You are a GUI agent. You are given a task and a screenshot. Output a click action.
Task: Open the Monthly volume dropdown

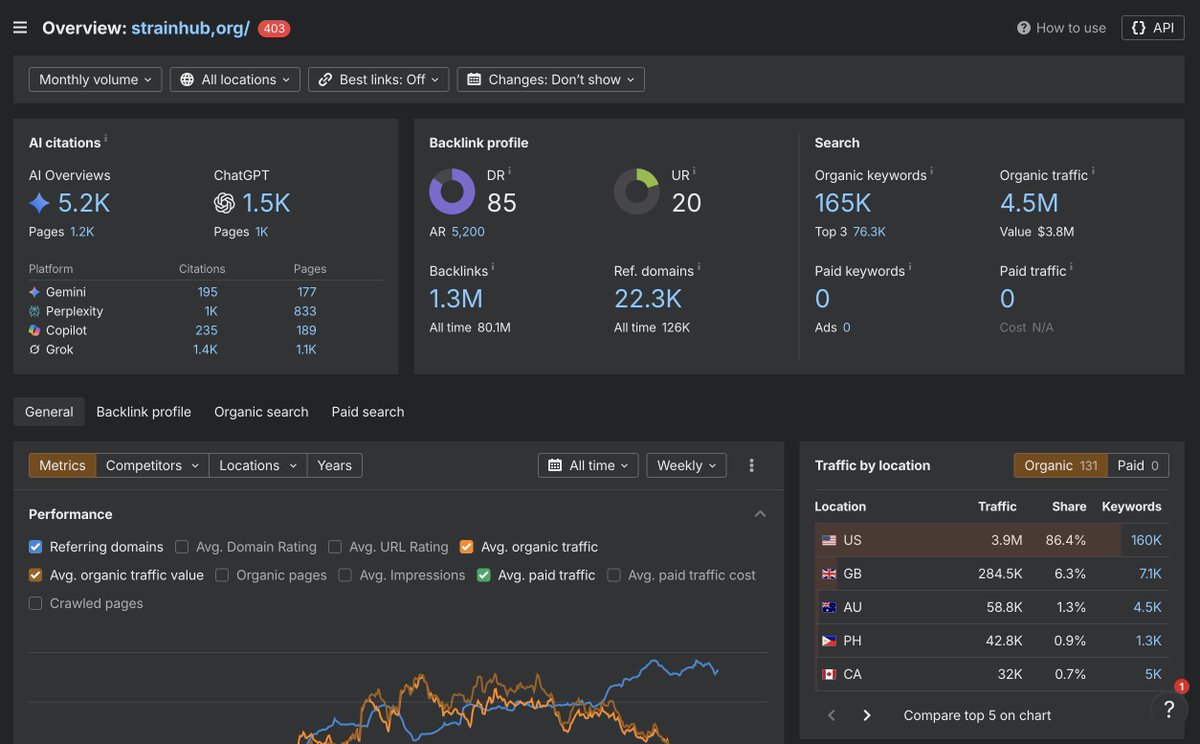tap(95, 79)
